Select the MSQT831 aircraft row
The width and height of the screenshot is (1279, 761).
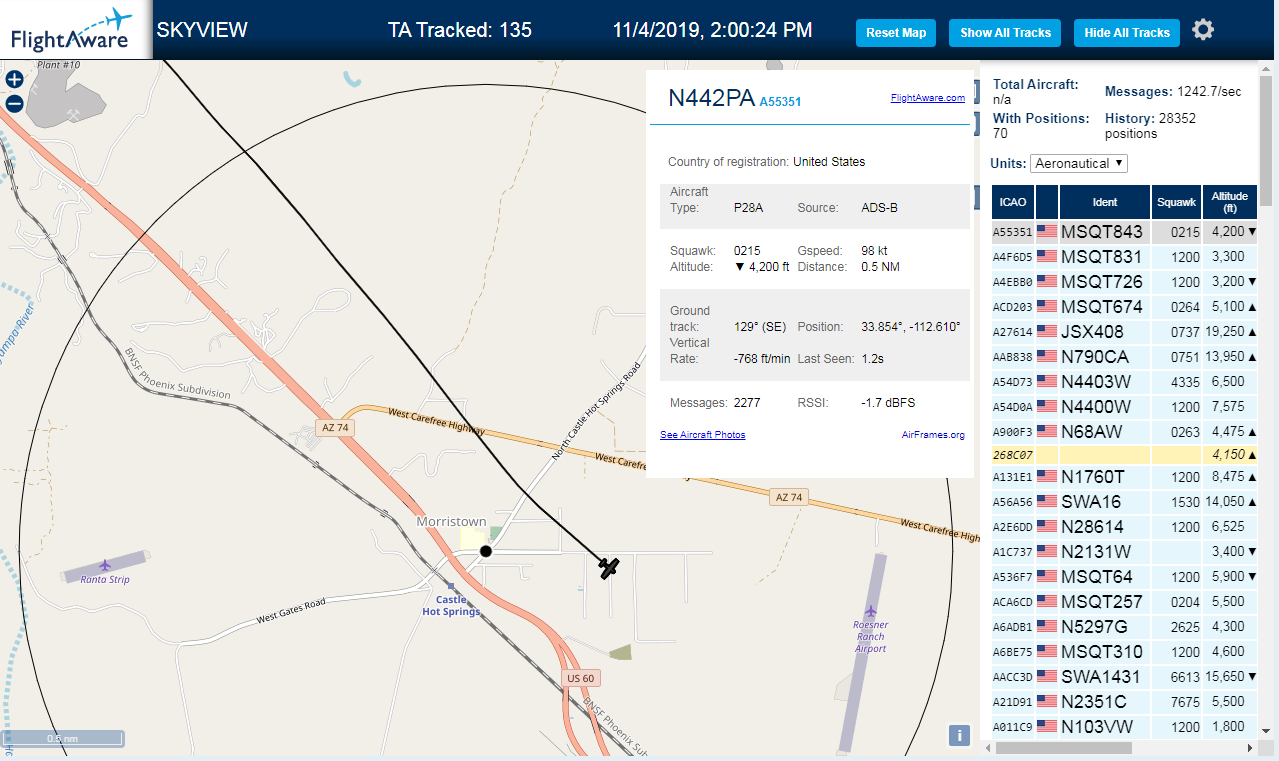tap(1124, 257)
